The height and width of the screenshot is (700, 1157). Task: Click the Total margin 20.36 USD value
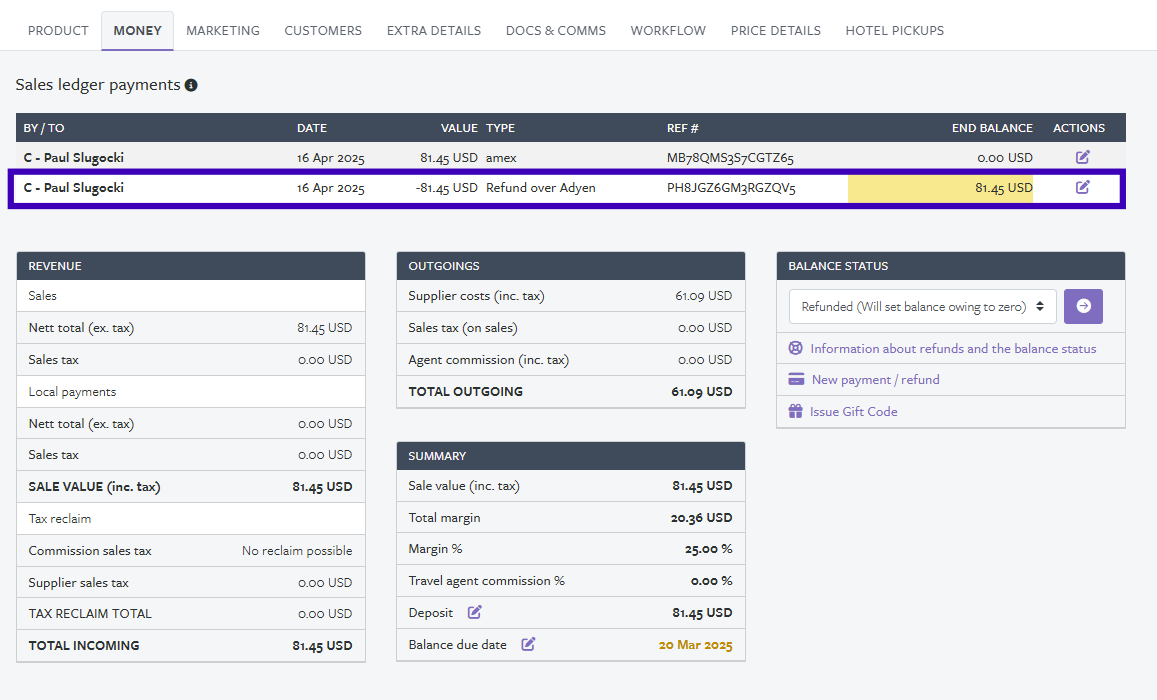coord(702,518)
